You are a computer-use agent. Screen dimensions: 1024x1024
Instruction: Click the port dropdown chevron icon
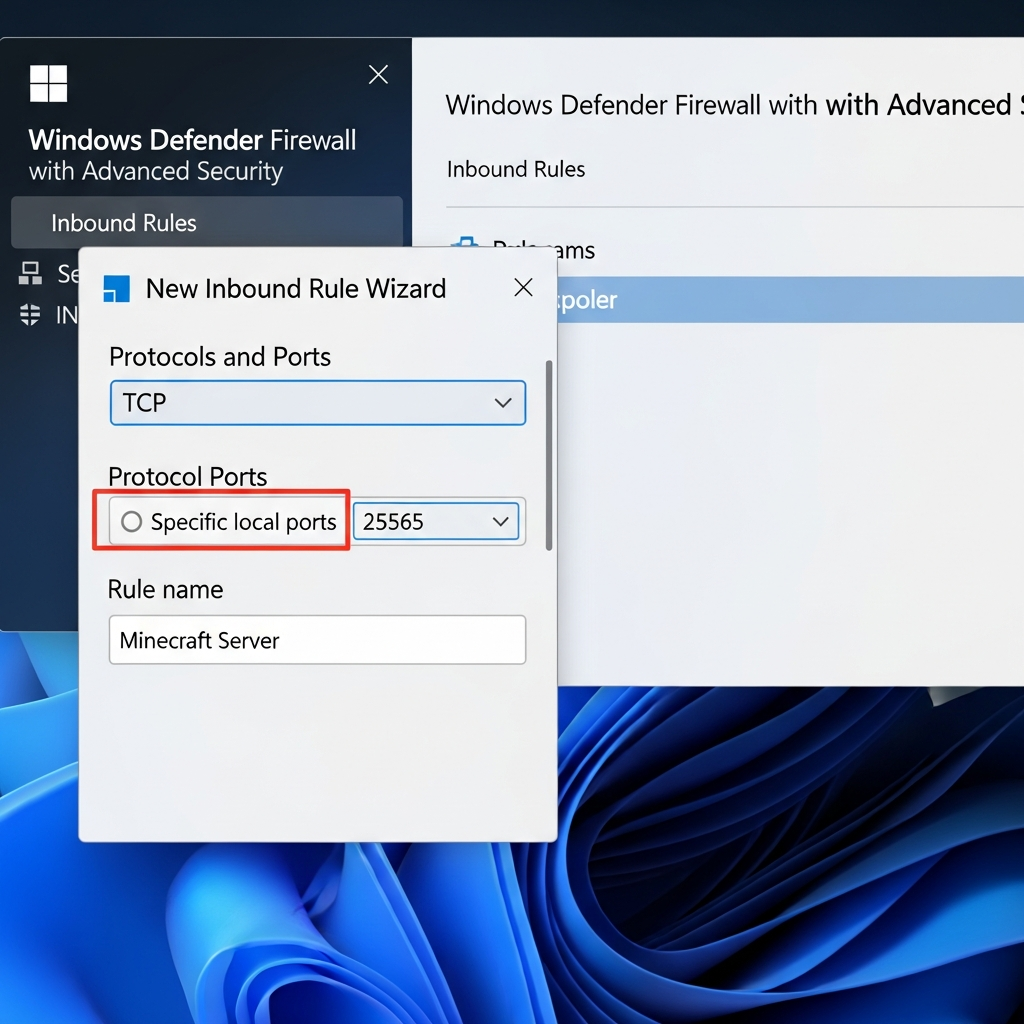click(501, 521)
